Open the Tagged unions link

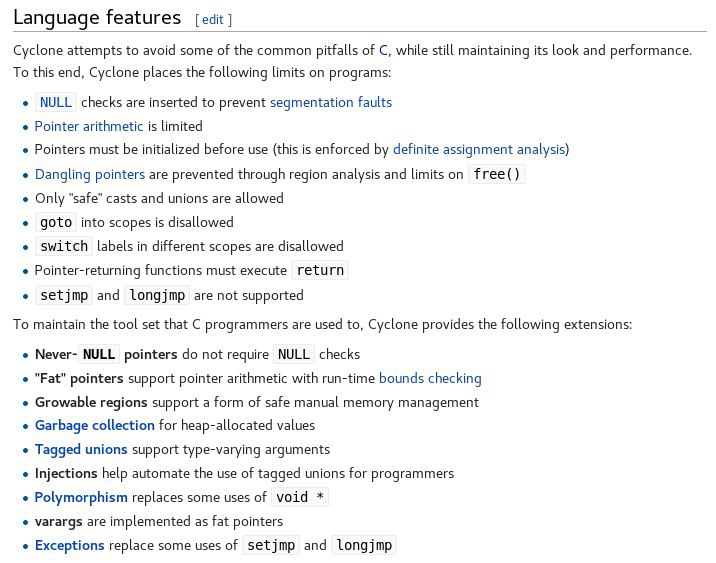point(81,450)
